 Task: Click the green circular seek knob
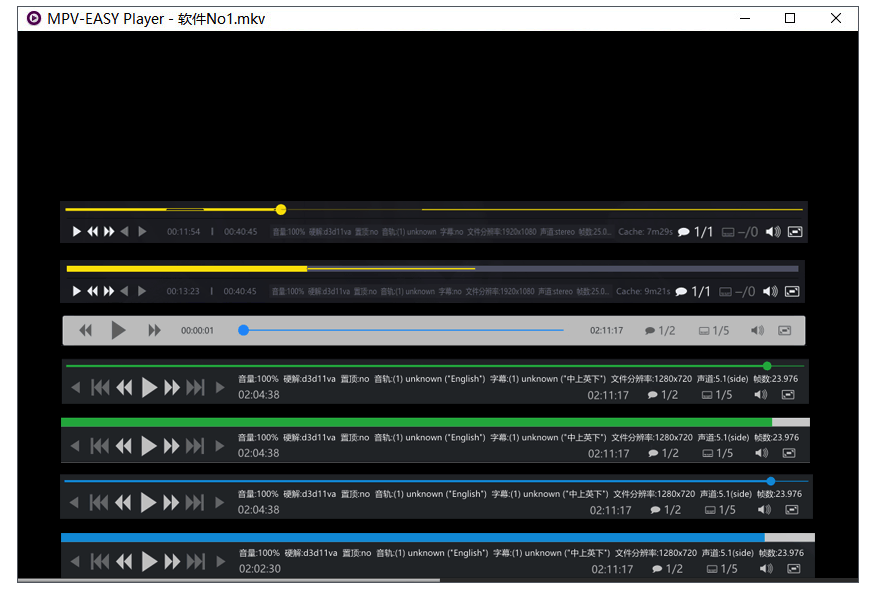click(x=767, y=366)
